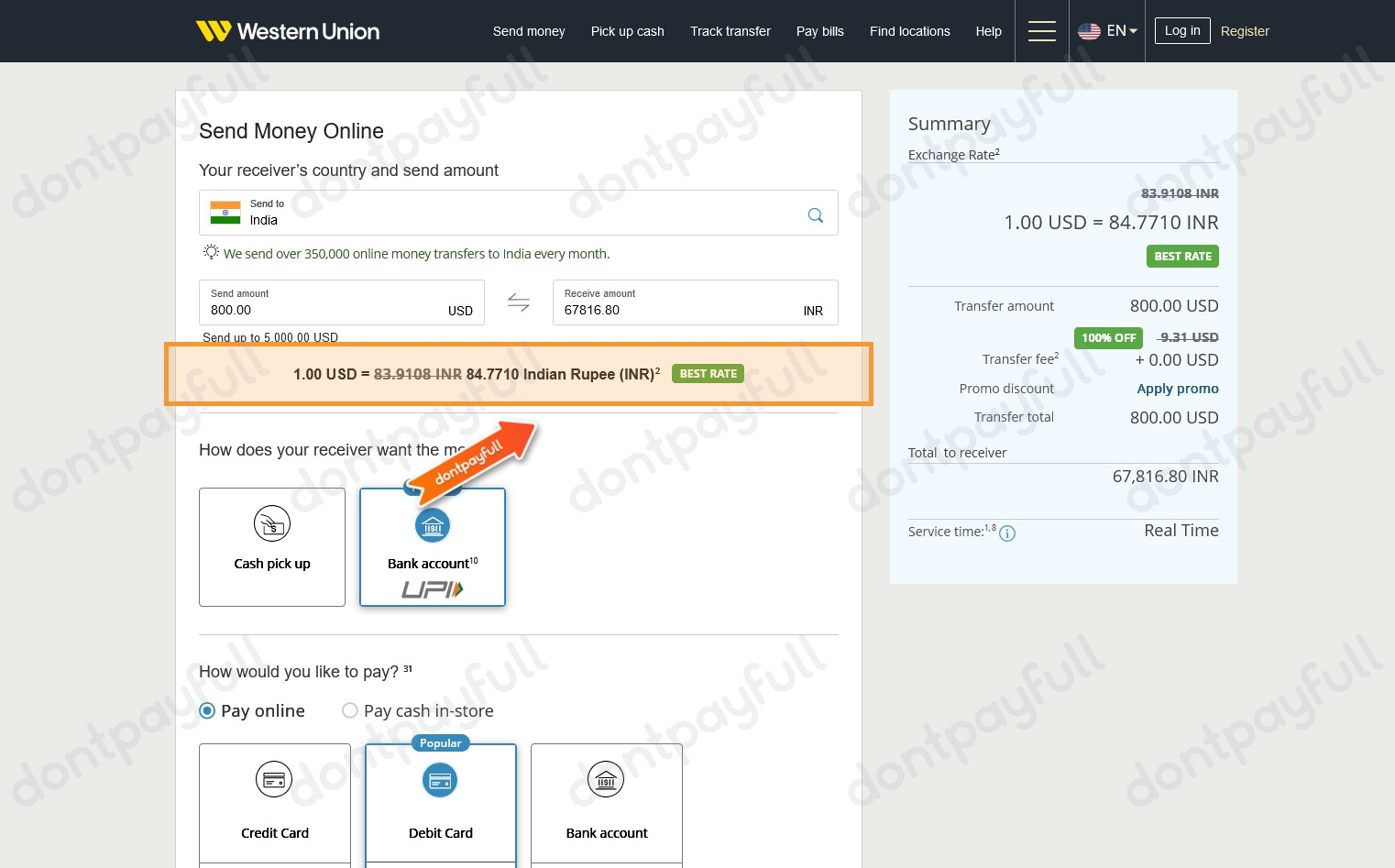
Task: Click the country search magnifier icon
Action: pos(816,215)
